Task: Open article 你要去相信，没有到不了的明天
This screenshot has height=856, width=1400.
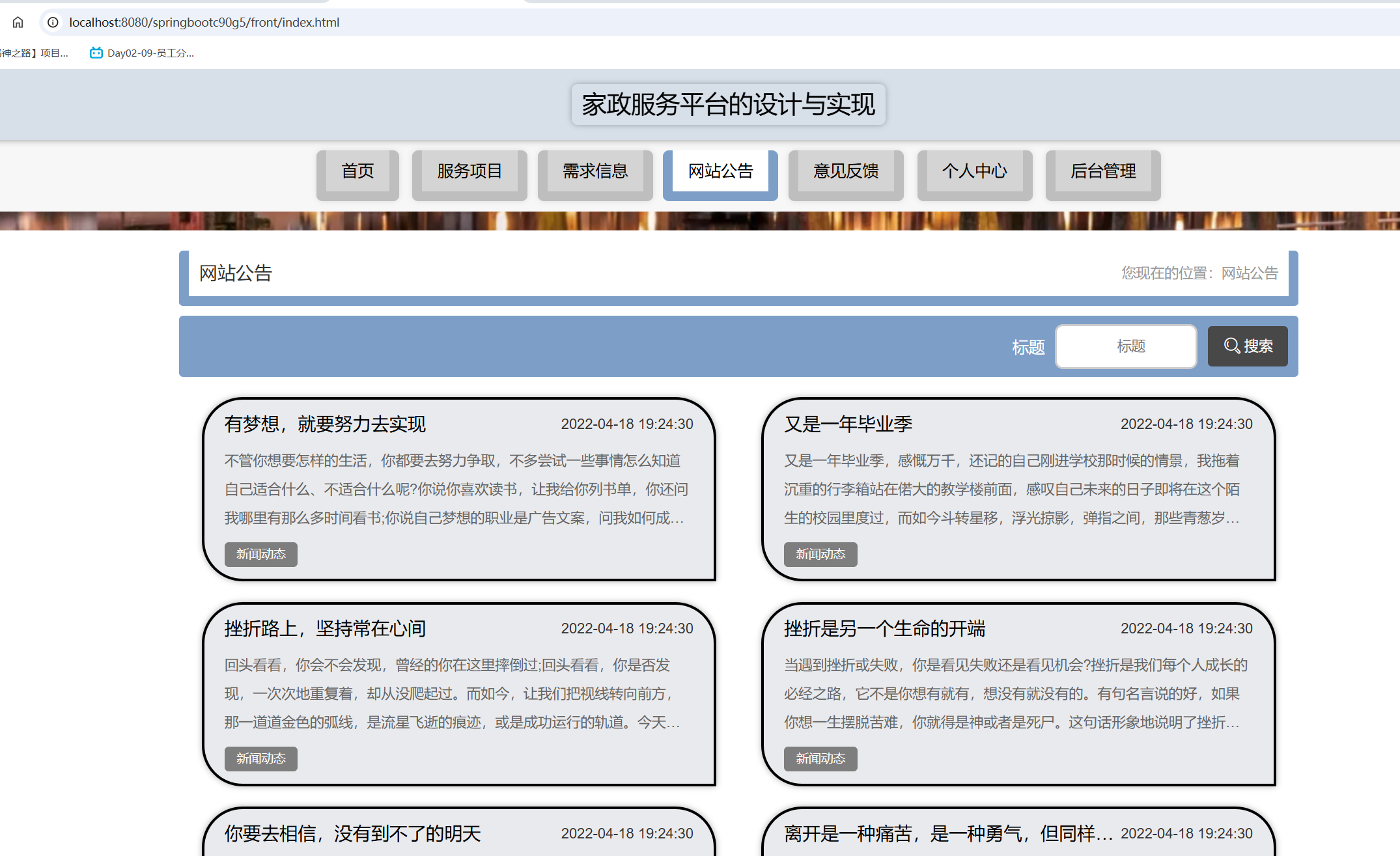Action: 352,834
